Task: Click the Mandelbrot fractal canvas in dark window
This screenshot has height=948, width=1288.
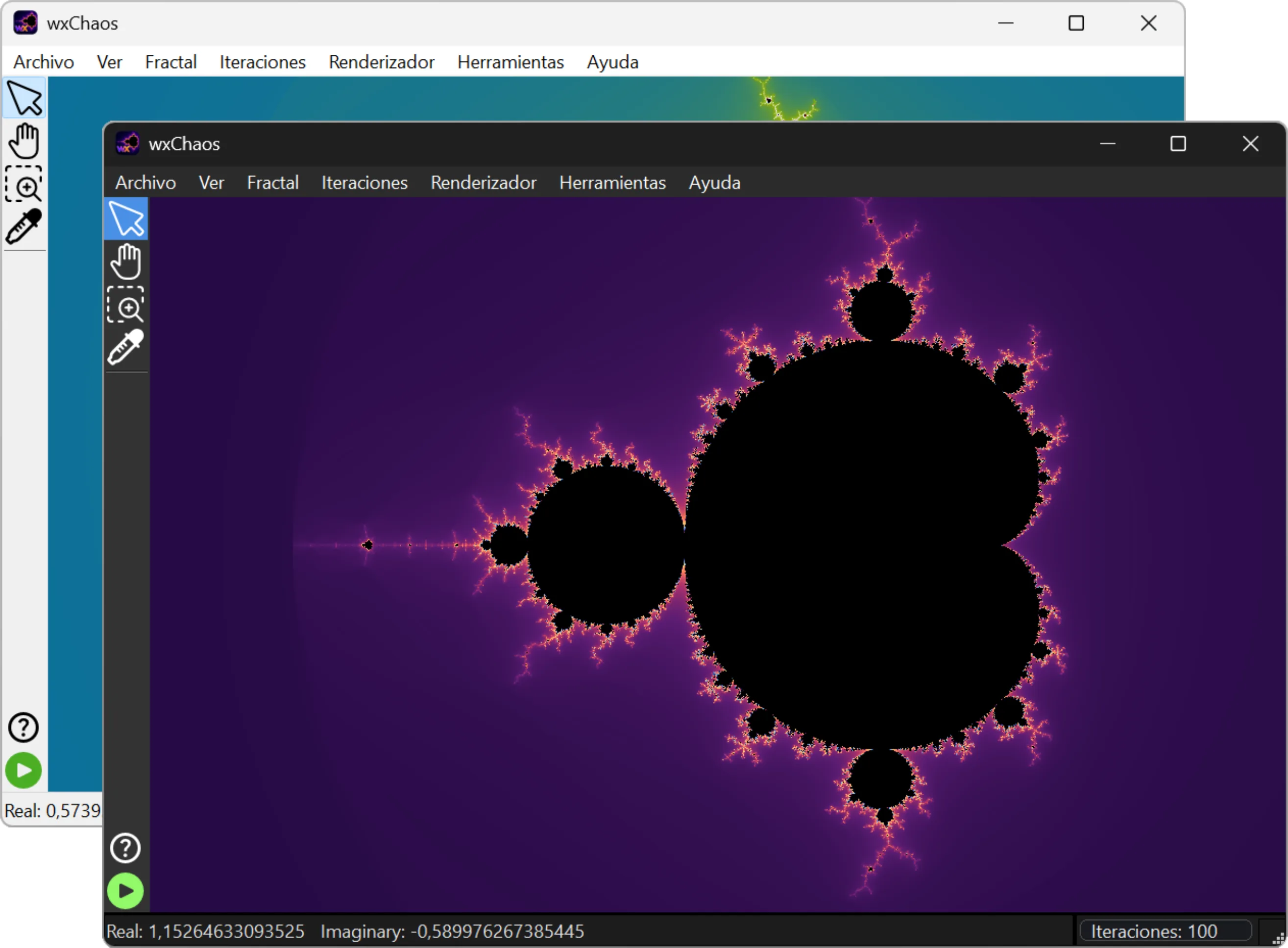Action: pos(717,554)
